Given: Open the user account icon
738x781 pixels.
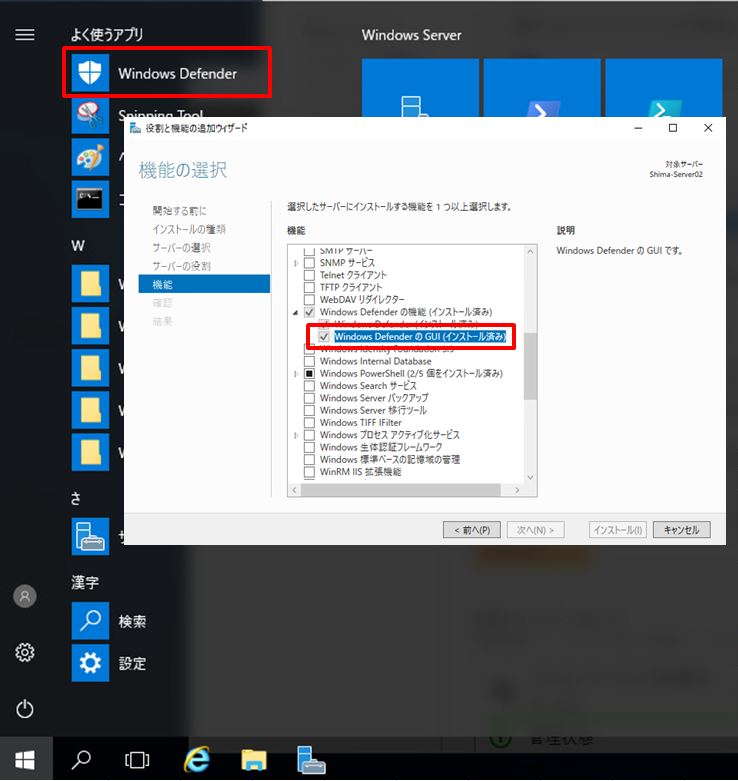Looking at the screenshot, I should (25, 596).
